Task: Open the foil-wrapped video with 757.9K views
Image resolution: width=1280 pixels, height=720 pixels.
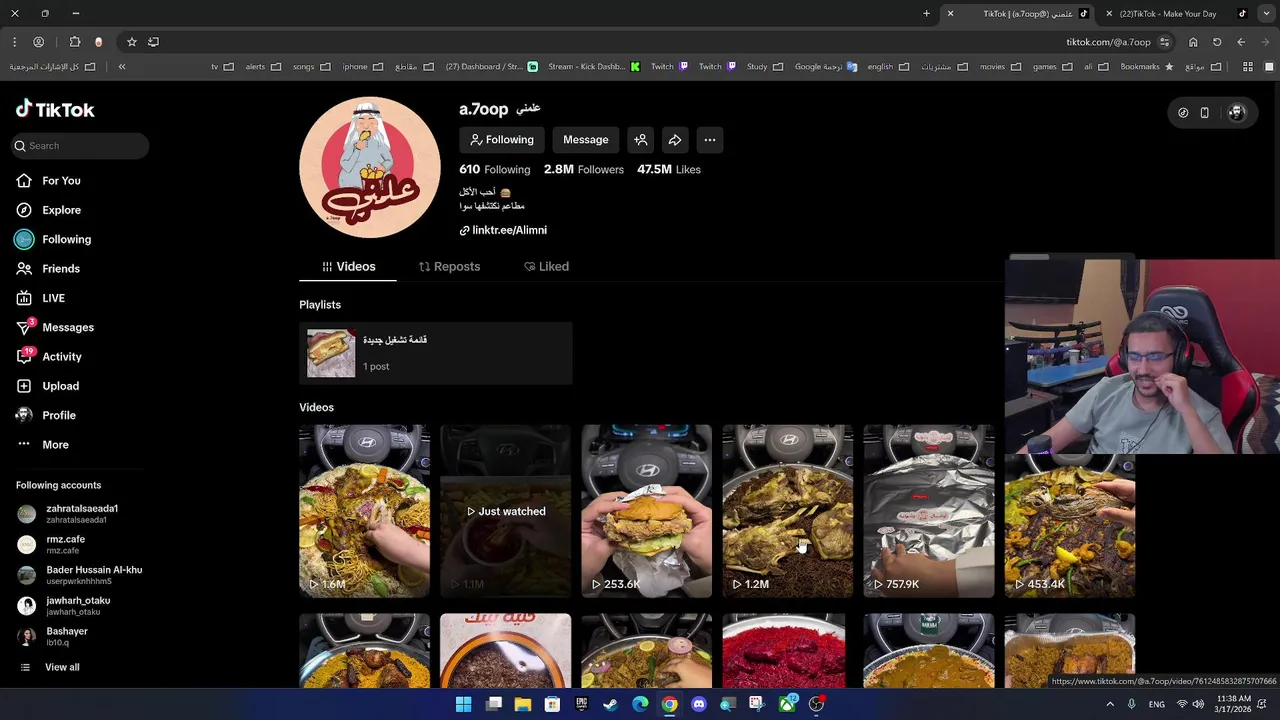Action: (928, 511)
